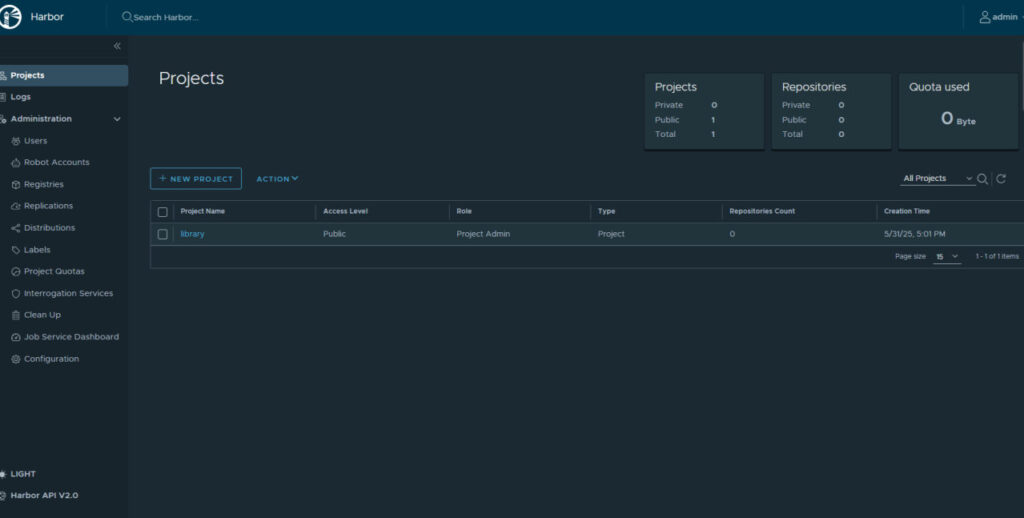Screen dimensions: 1024x518
Task: Open Job Service Dashboard
Action: [71, 337]
